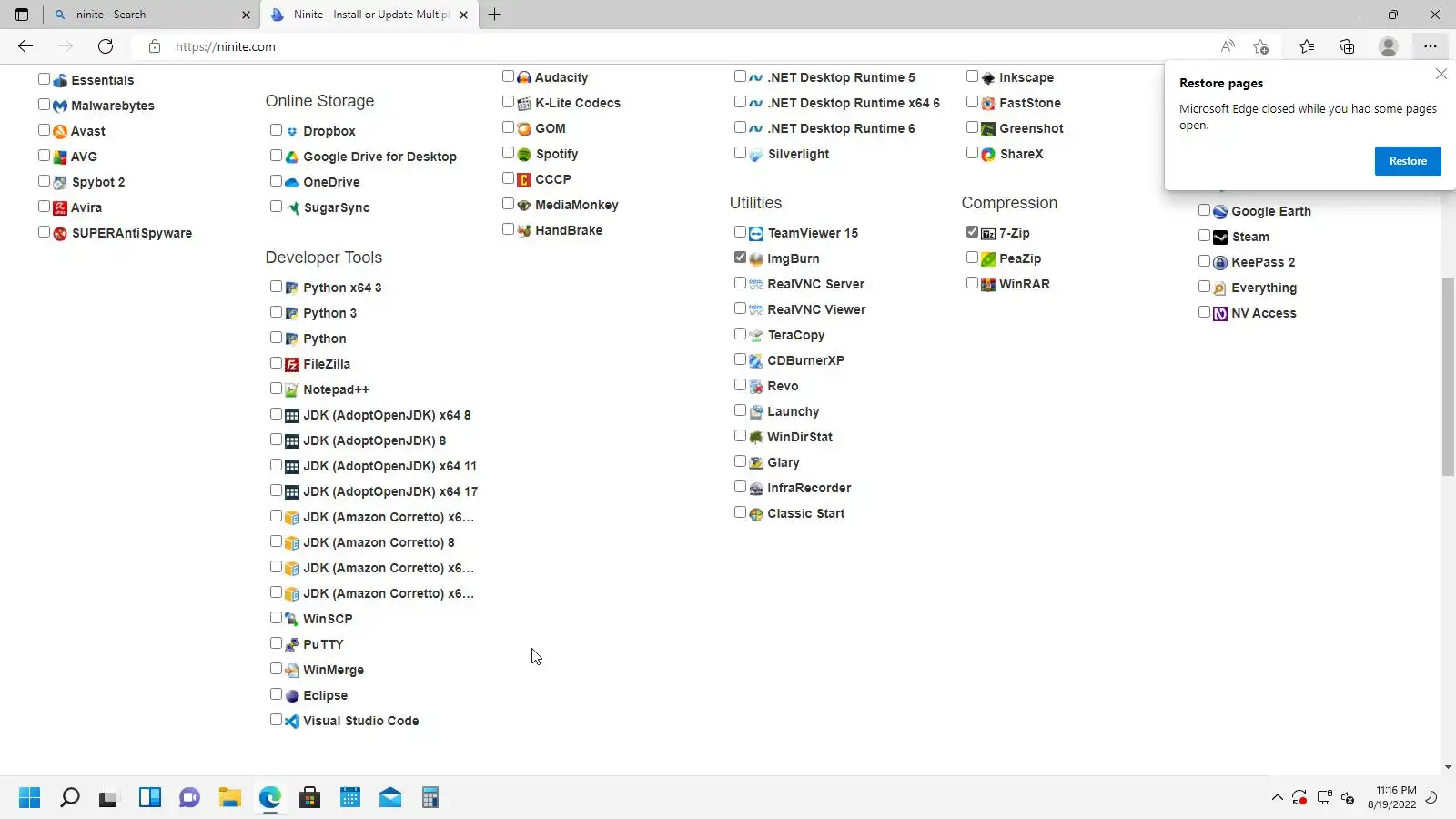The image size is (1456, 819).
Task: Open Microsoft Store from the taskbar
Action: 309,798
